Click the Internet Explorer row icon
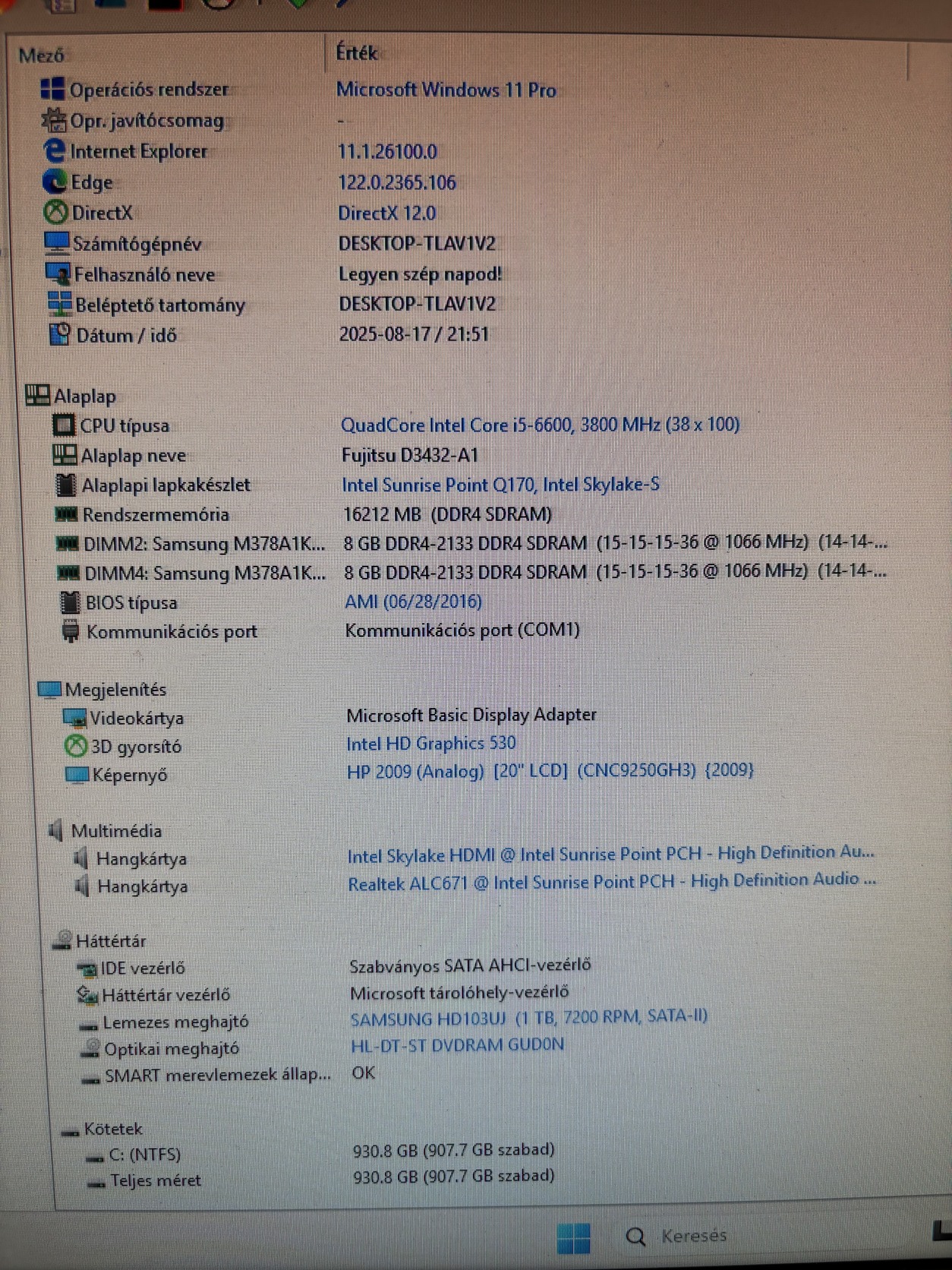Image resolution: width=952 pixels, height=1270 pixels. click(x=55, y=150)
